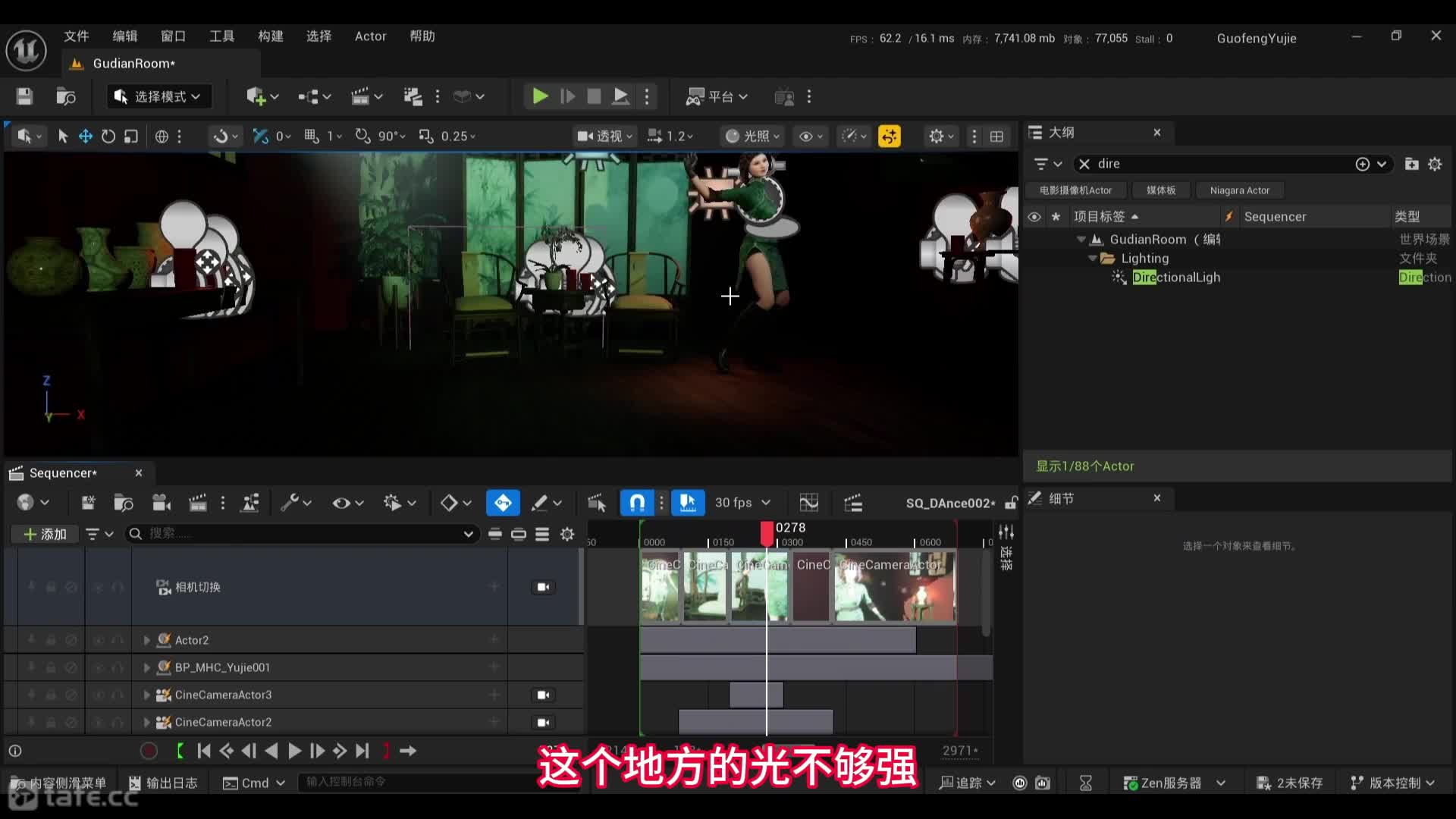The image size is (1456, 819).
Task: Click the orange realtime toggle icon in viewport
Action: (889, 136)
